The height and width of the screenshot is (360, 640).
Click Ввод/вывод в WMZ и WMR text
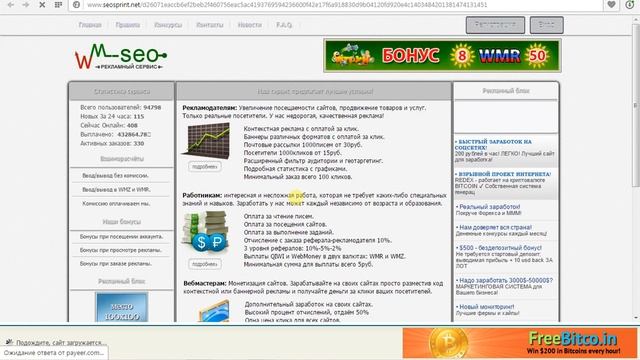pos(116,189)
